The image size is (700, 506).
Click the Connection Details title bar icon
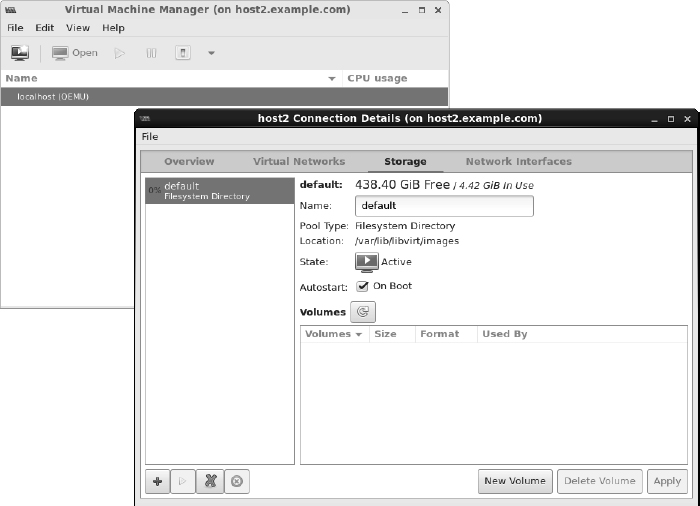[x=145, y=119]
